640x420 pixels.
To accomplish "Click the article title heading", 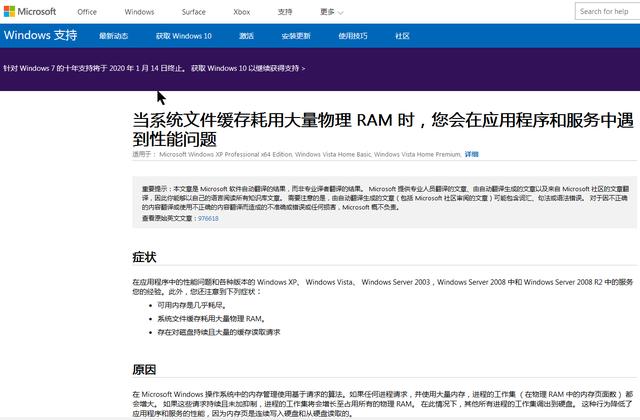I will pyautogui.click(x=383, y=129).
